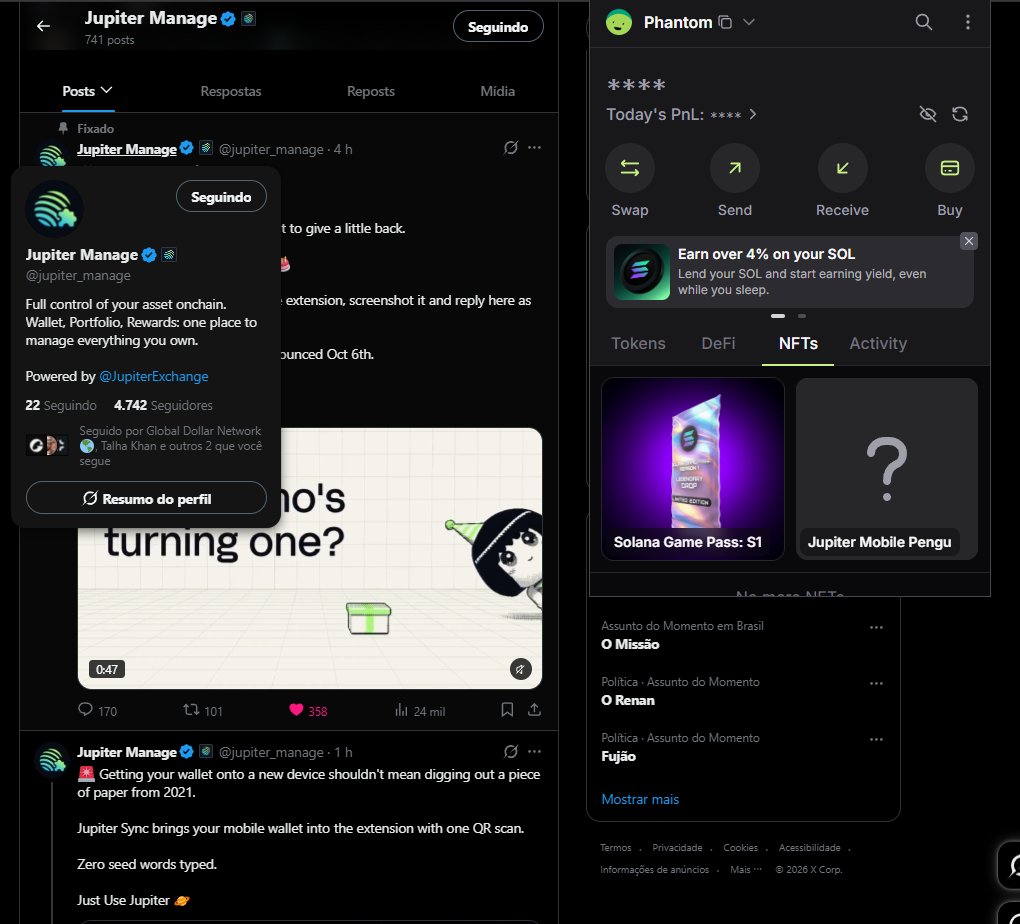1020x924 pixels.
Task: Open Informações de anúncios link
Action: pyautogui.click(x=654, y=870)
